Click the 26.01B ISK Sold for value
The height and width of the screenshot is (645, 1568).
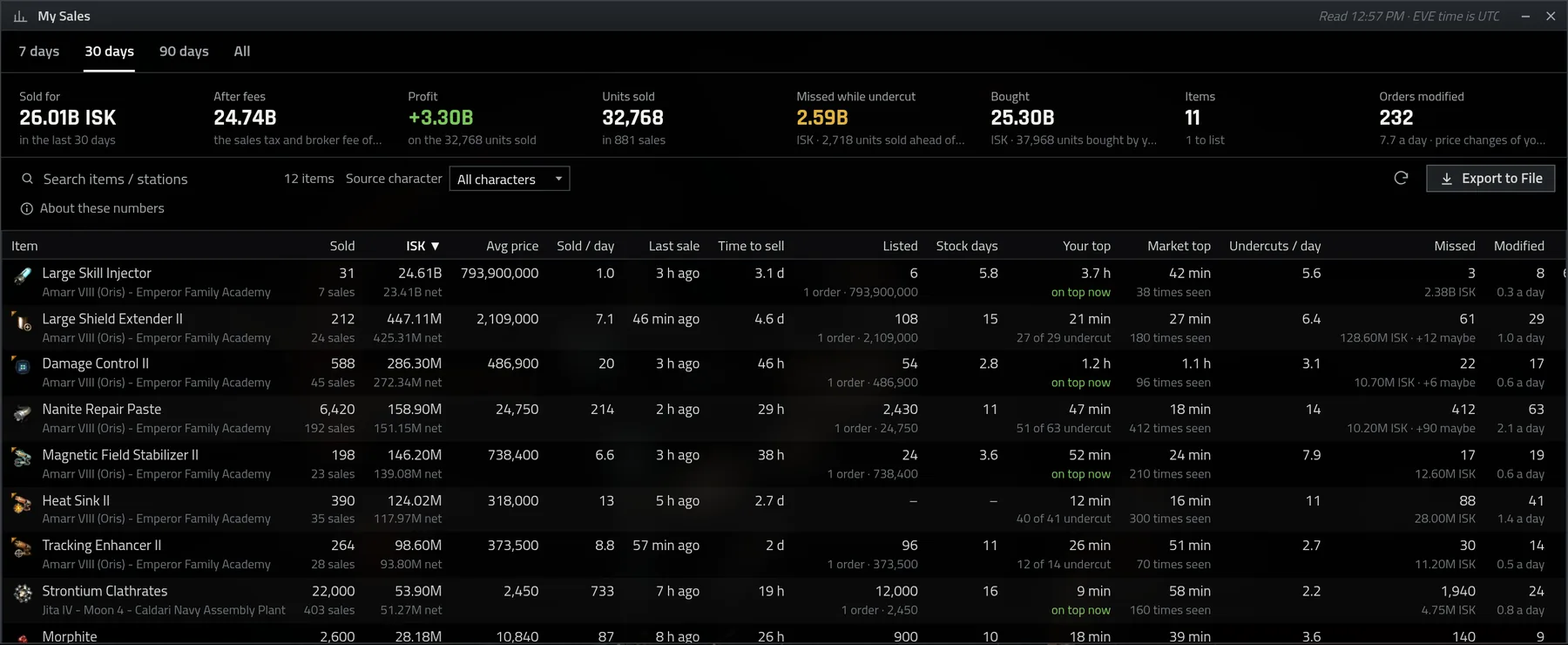pyautogui.click(x=68, y=118)
